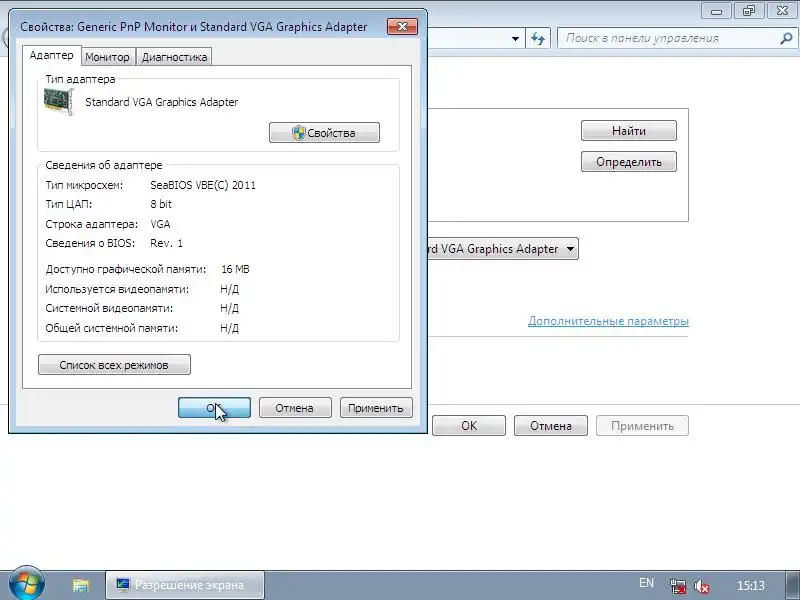Click the Standard VGA Graphics Adapter name text
Screen dimensions: 800x600
tap(162, 102)
